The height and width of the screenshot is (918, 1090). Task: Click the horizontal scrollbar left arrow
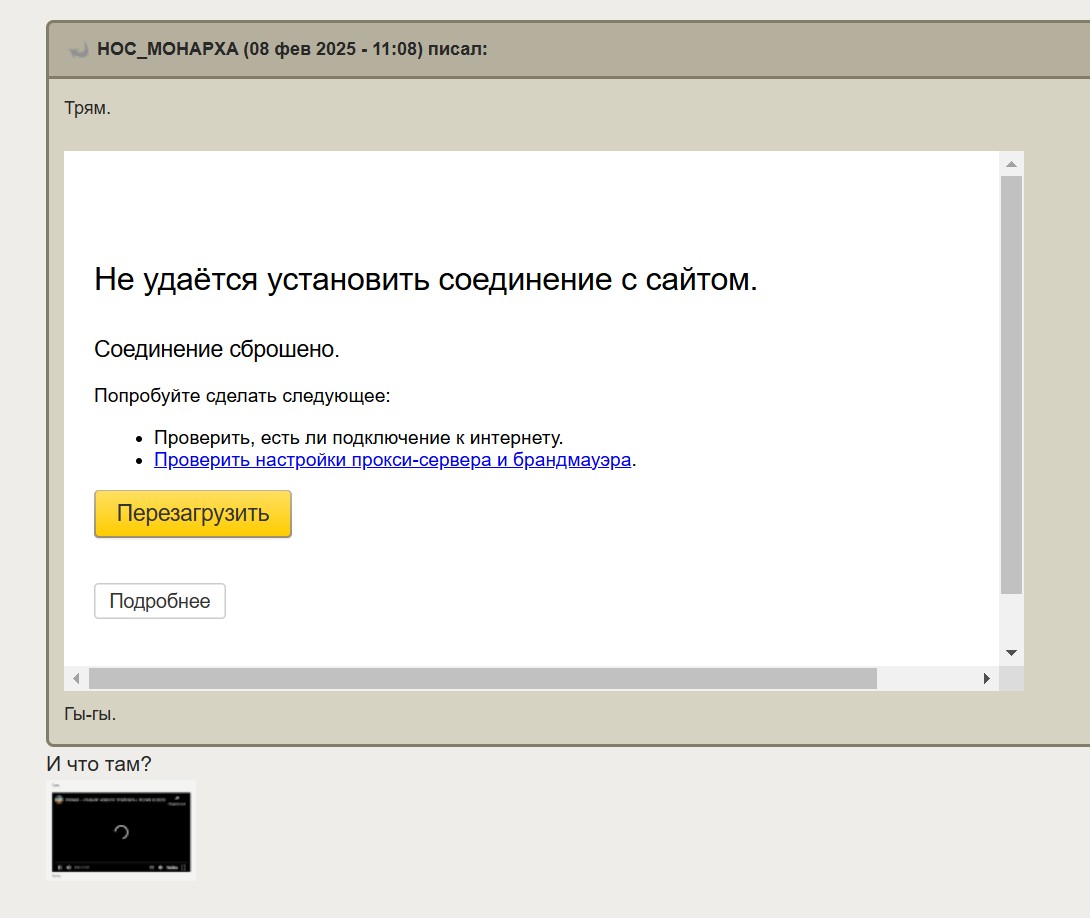(x=76, y=678)
